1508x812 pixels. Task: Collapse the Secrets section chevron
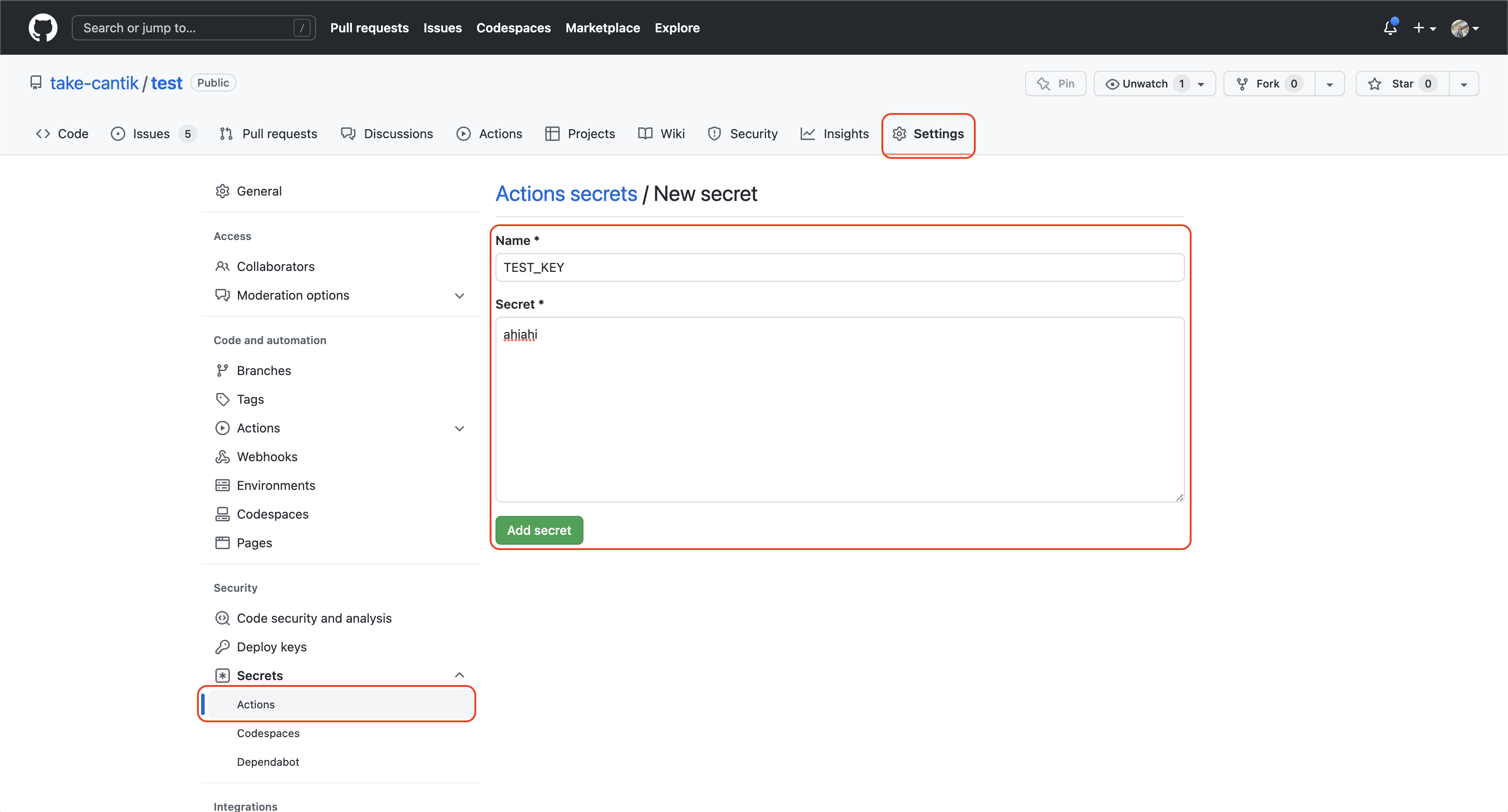[x=460, y=675]
